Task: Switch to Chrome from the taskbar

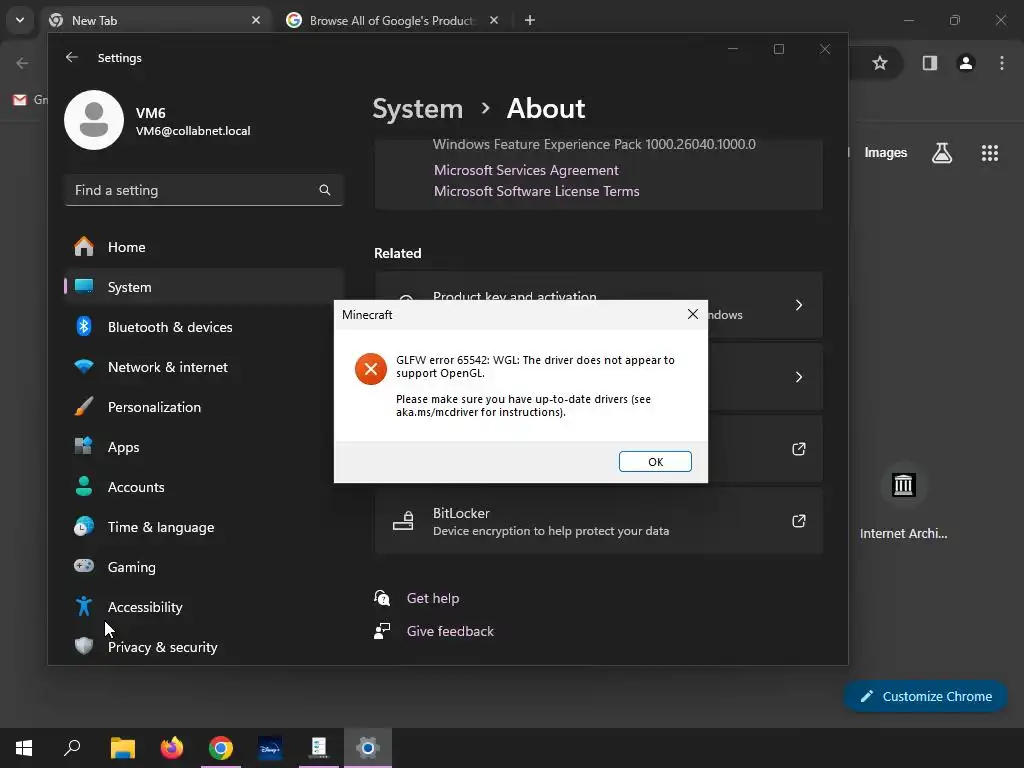Action: (x=221, y=748)
